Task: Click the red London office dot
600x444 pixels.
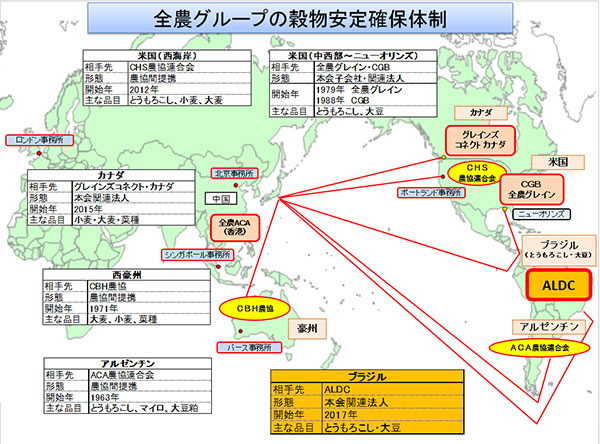Action: tap(39, 153)
